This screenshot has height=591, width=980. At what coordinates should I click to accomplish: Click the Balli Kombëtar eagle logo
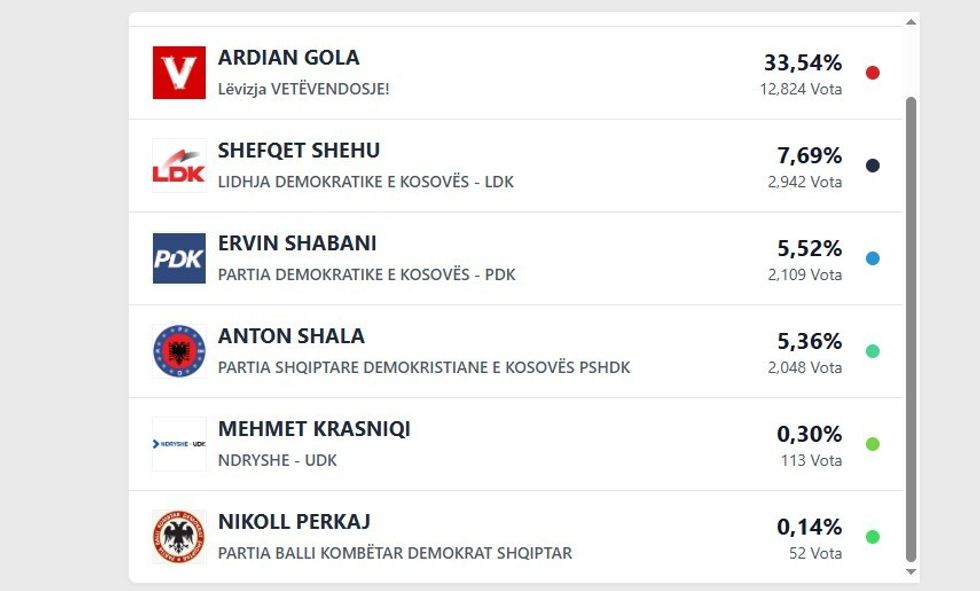click(179, 537)
